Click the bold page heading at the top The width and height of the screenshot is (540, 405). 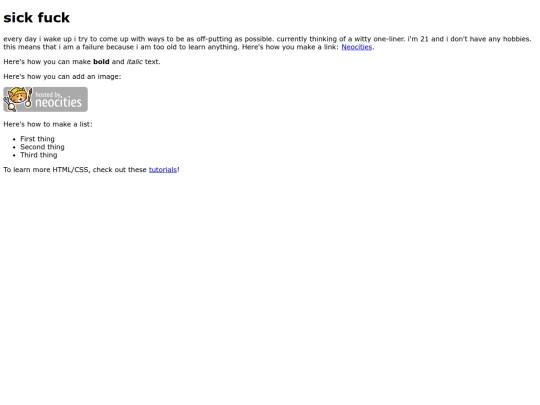click(37, 18)
